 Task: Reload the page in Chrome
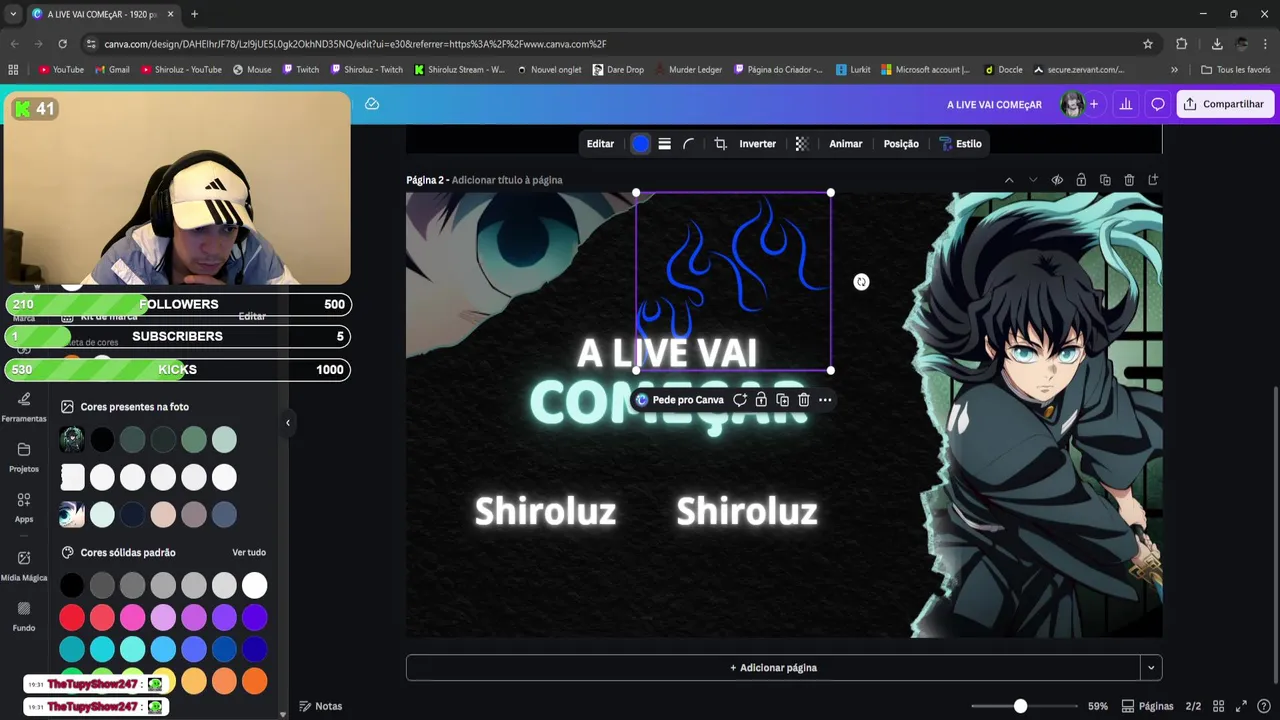point(62,44)
